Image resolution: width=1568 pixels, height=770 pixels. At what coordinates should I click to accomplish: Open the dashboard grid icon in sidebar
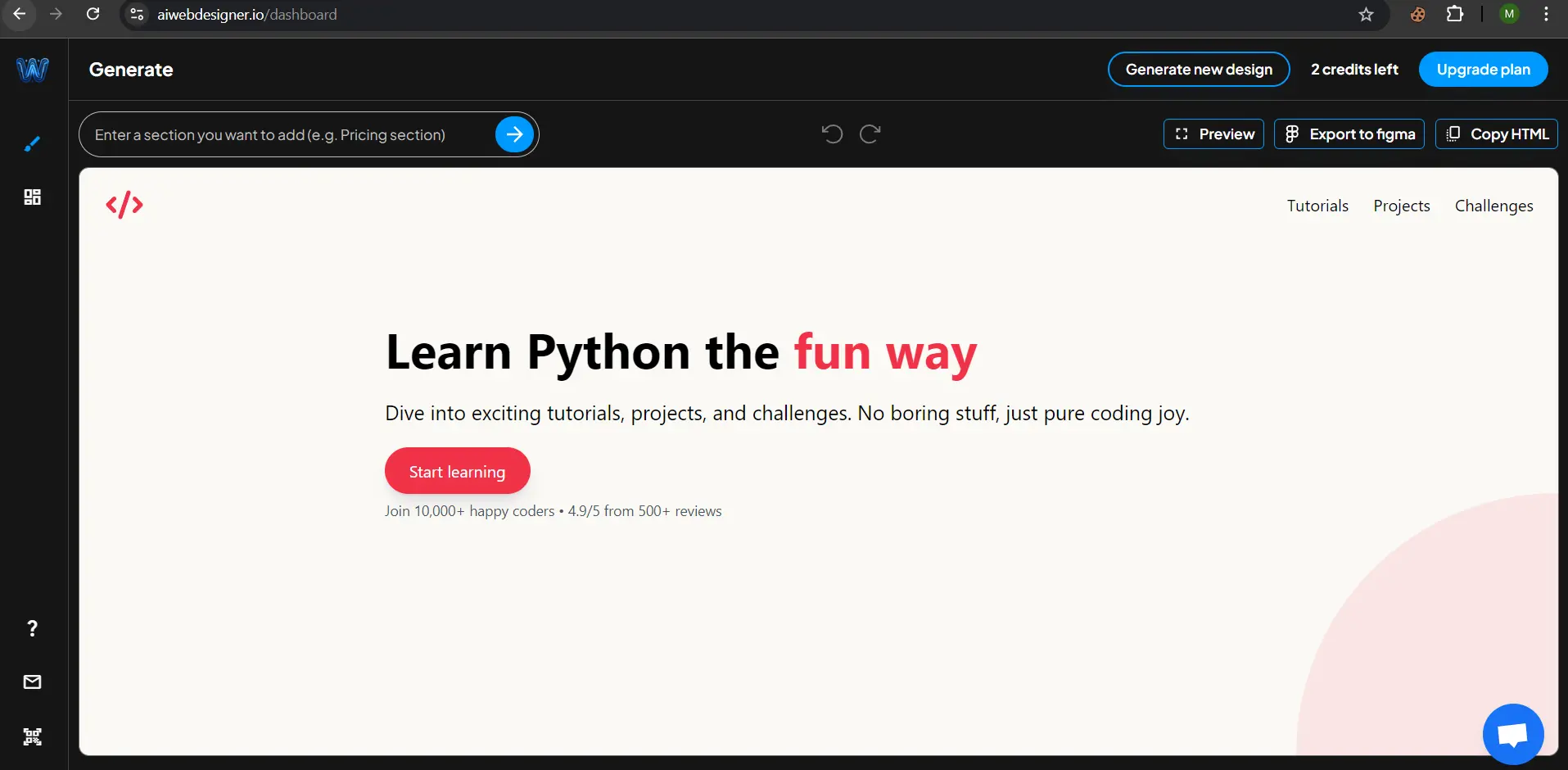pos(32,197)
